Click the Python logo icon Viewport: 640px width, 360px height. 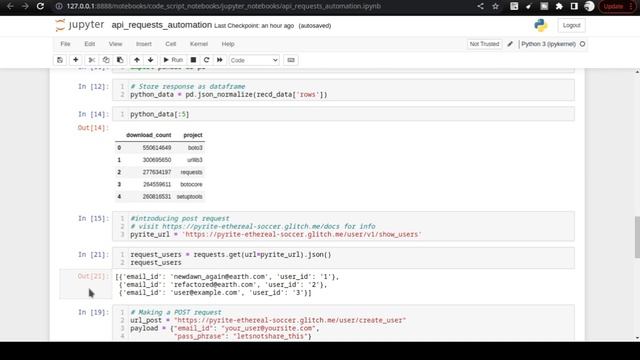[x=541, y=25]
